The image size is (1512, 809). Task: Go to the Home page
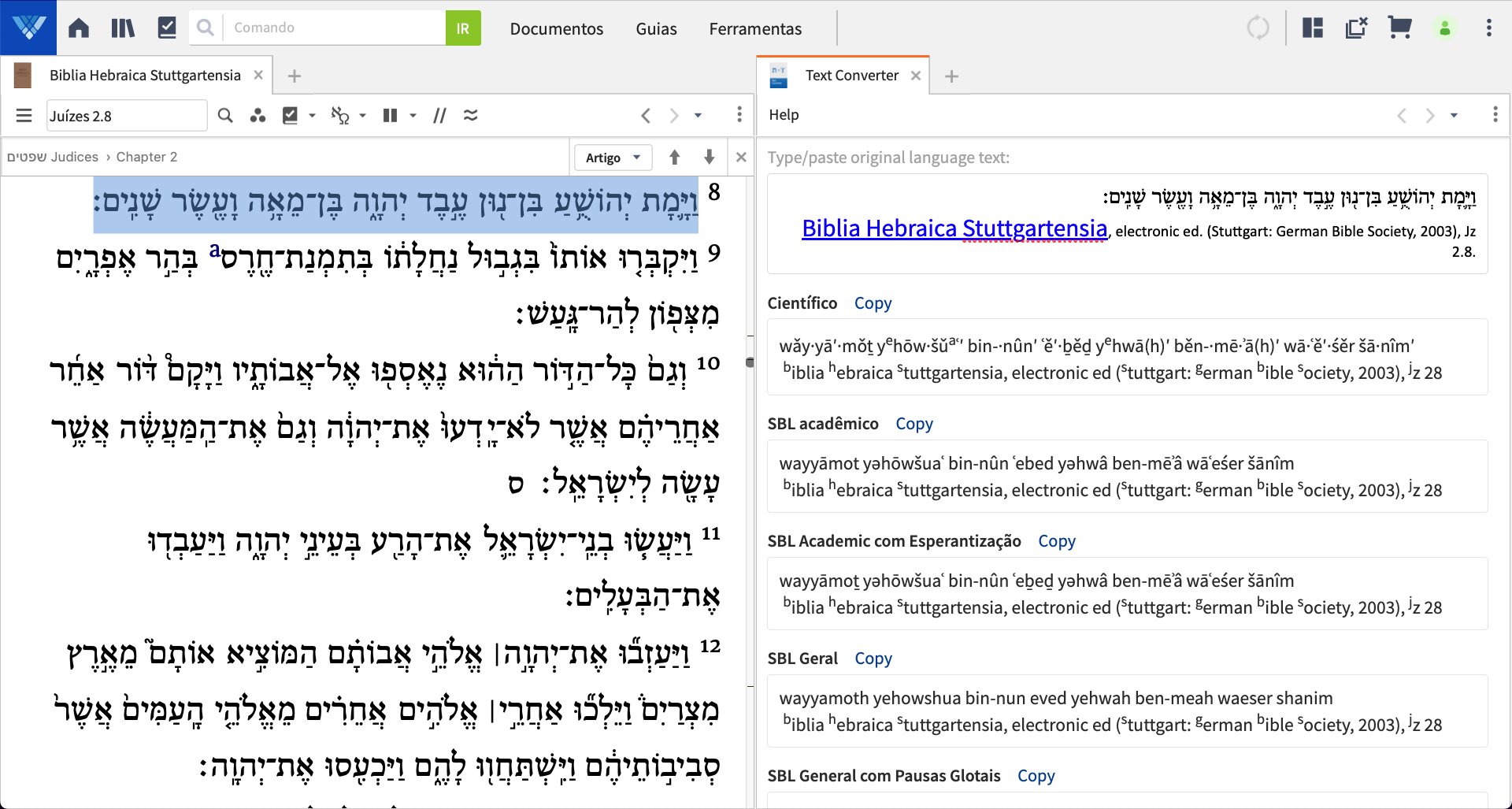coord(79,28)
